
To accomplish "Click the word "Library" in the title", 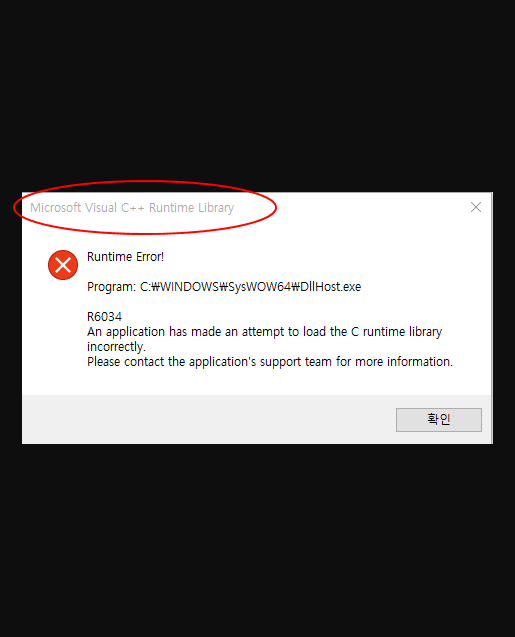I will [x=216, y=208].
